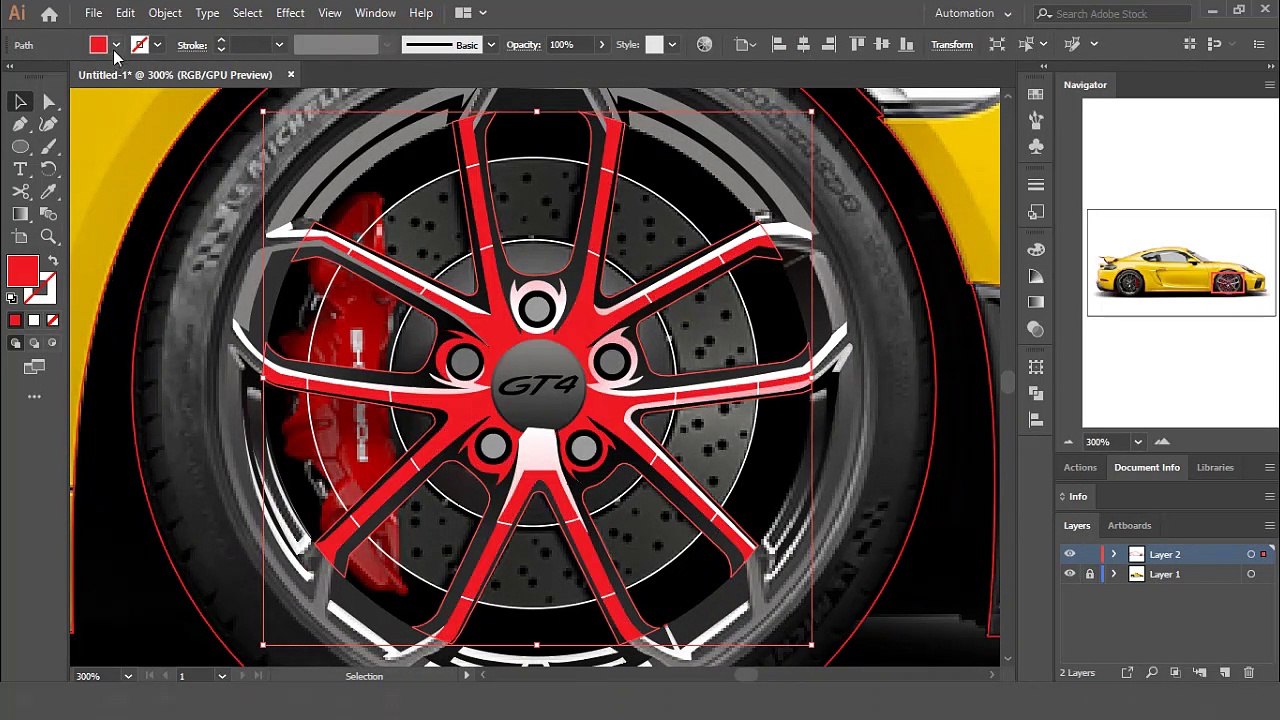The height and width of the screenshot is (720, 1280).
Task: Click the Recolor Artwork wheel icon
Action: tap(705, 44)
